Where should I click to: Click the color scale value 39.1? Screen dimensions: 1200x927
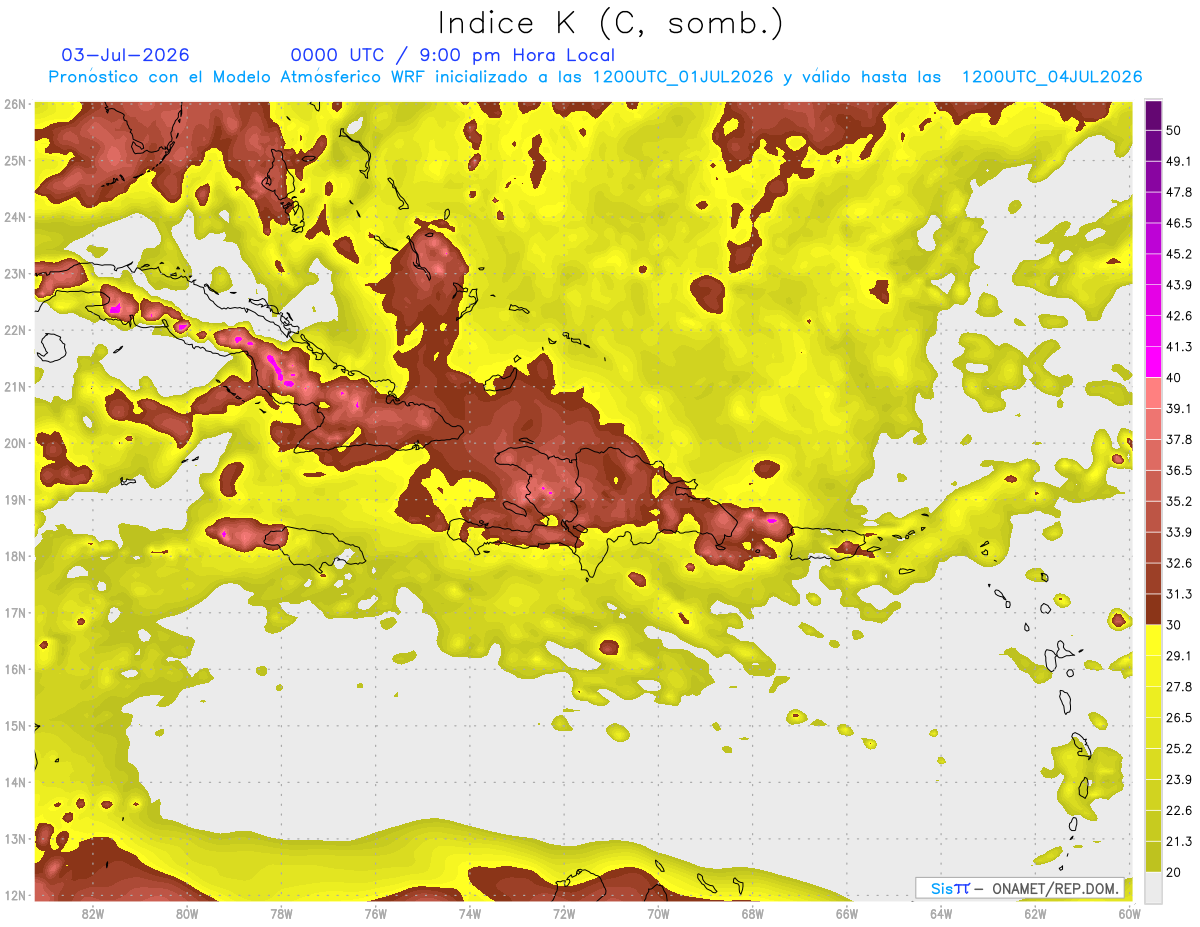click(x=1179, y=409)
